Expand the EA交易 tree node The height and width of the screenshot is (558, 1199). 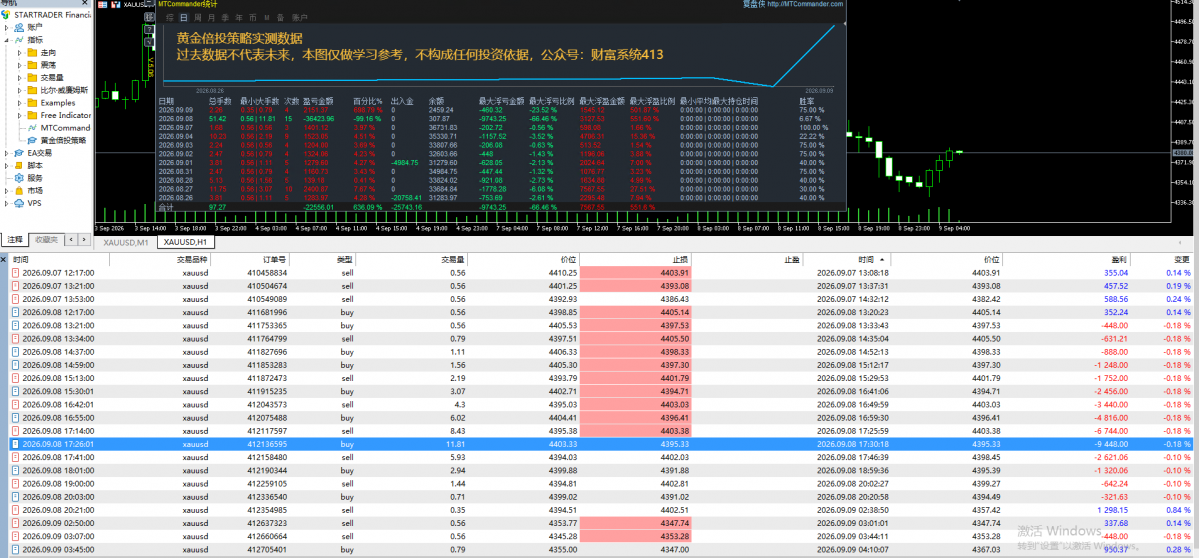6,153
